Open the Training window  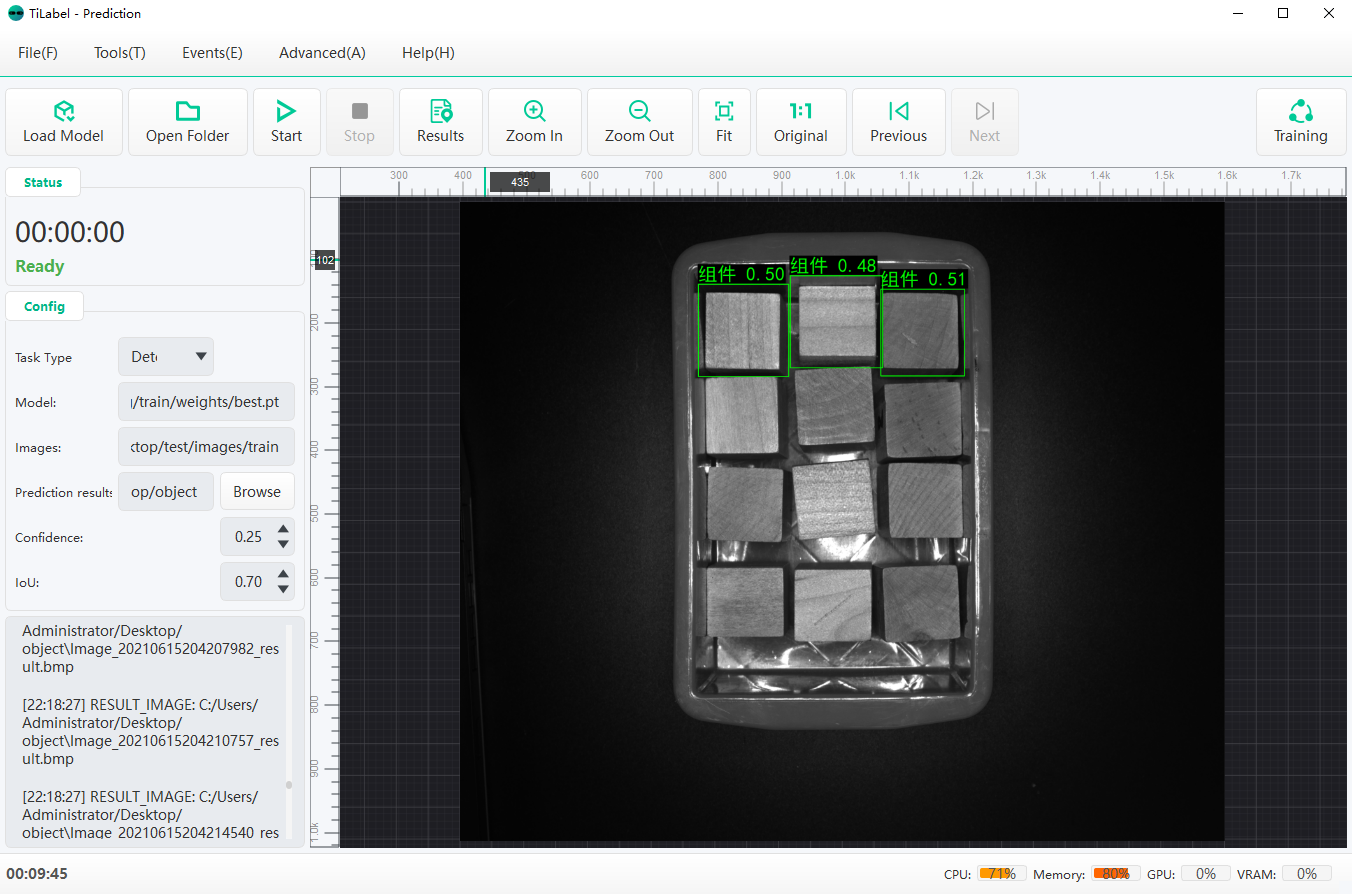click(x=1300, y=121)
